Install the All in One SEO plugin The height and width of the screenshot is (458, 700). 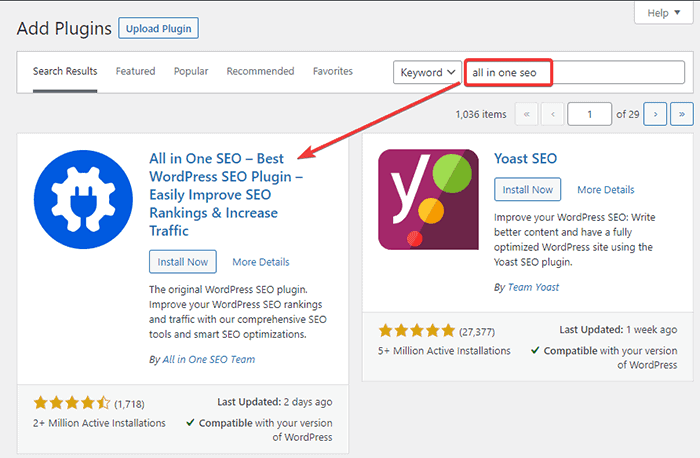[x=183, y=262]
